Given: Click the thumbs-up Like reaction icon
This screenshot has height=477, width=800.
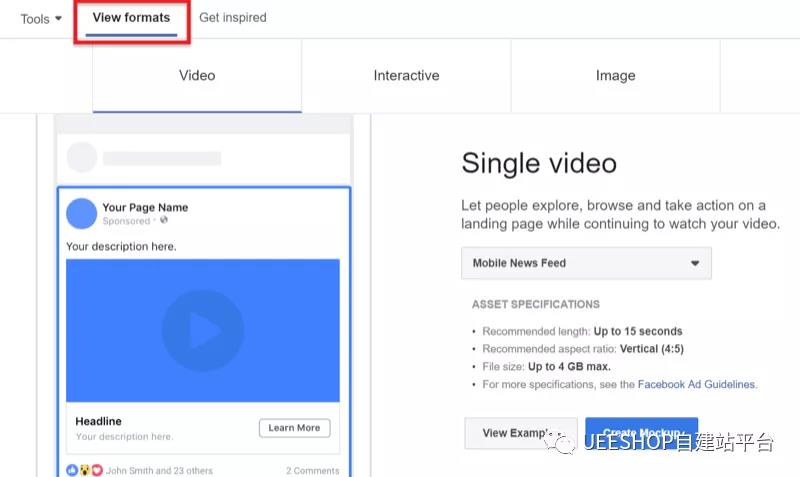Looking at the screenshot, I should [x=72, y=470].
